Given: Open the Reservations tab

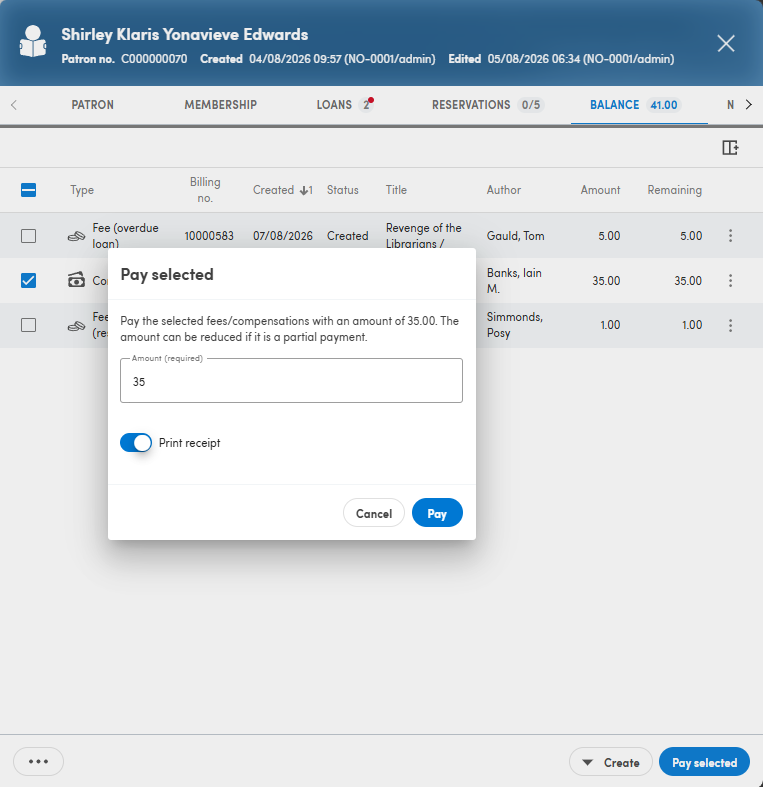Looking at the screenshot, I should pos(488,105).
